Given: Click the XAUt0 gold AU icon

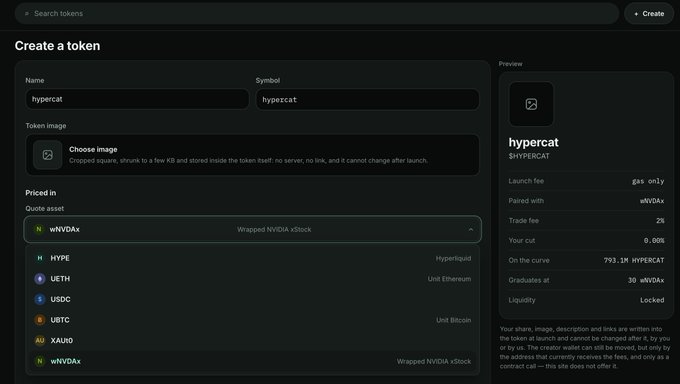Looking at the screenshot, I should coord(39,341).
